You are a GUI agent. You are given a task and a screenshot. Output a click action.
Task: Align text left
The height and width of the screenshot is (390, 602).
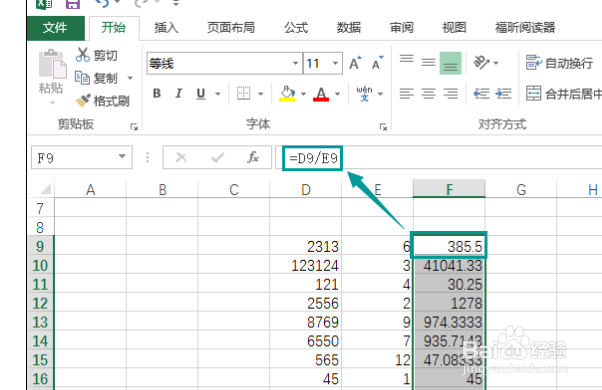click(407, 93)
